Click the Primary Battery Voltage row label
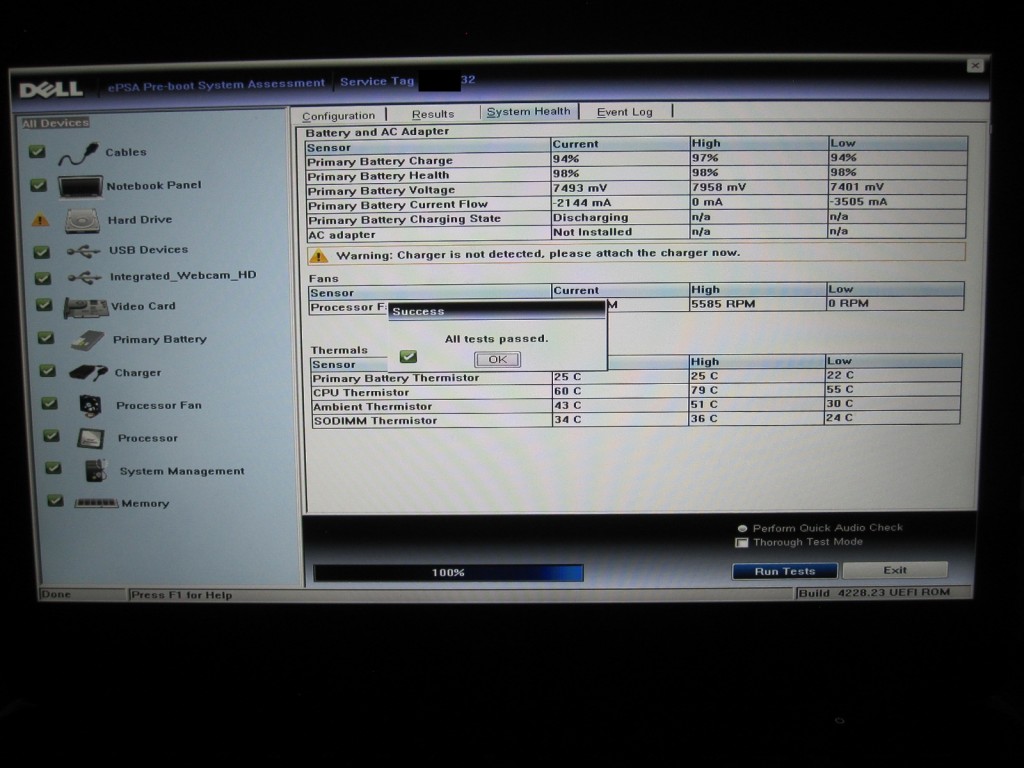 click(381, 191)
